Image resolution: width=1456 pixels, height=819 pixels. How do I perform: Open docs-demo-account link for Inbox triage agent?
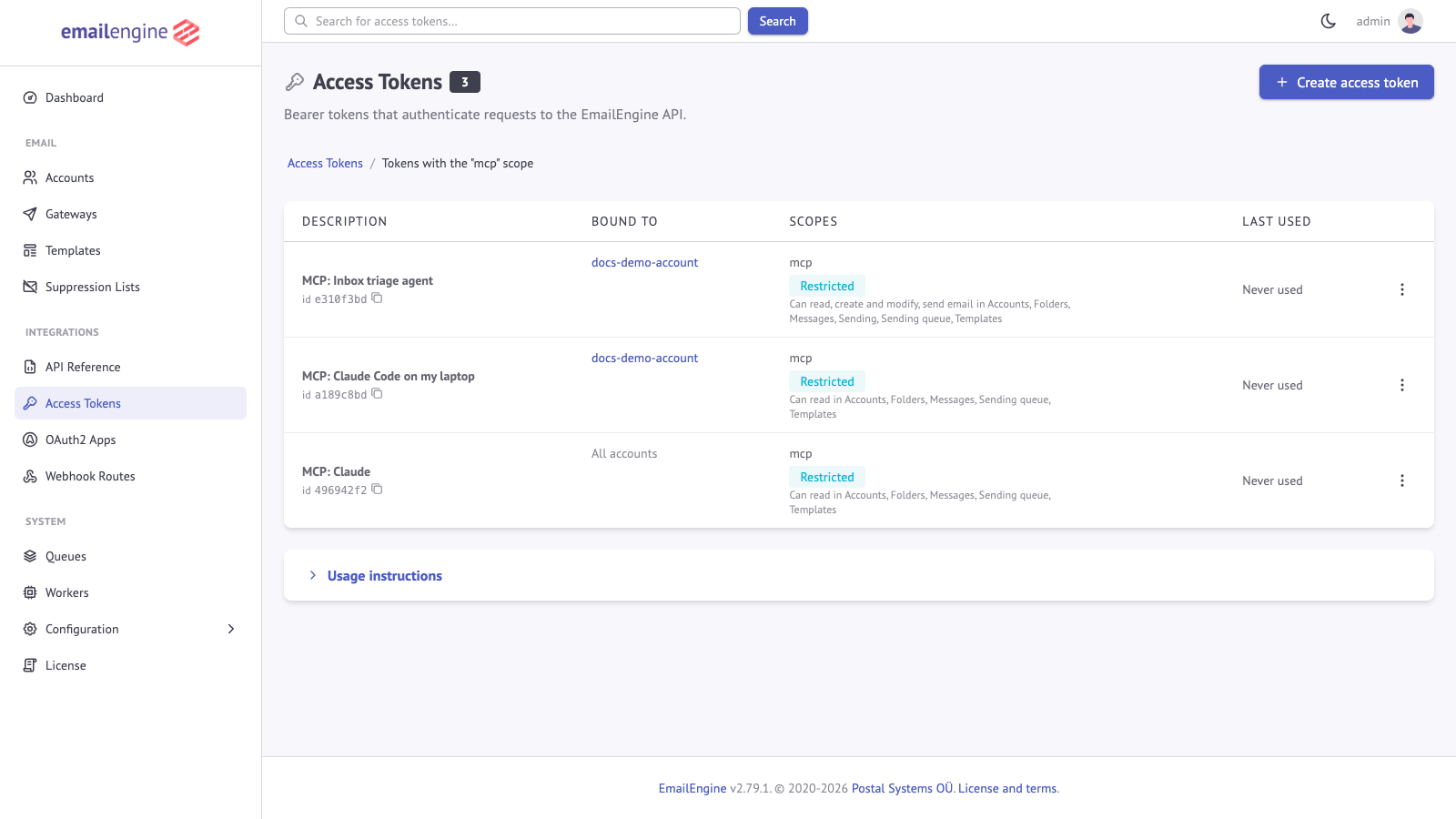(644, 262)
